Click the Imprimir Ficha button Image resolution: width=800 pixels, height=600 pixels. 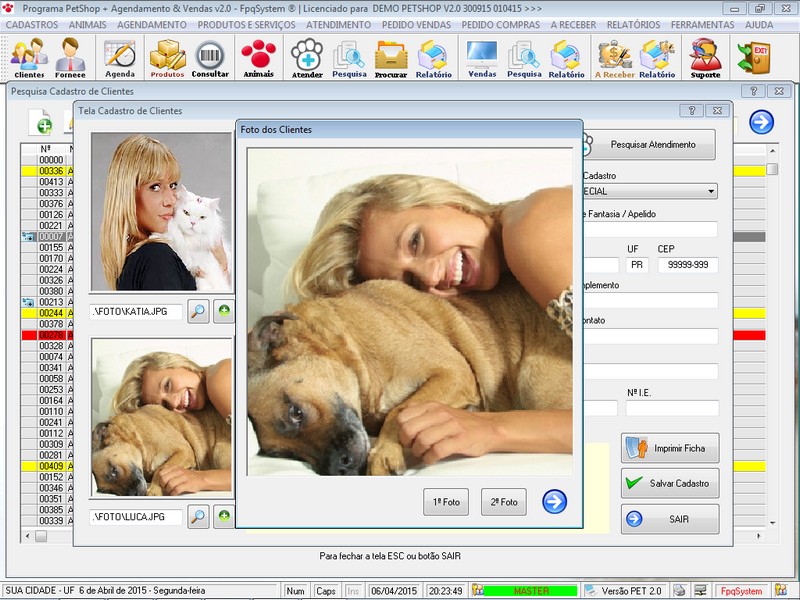click(669, 447)
